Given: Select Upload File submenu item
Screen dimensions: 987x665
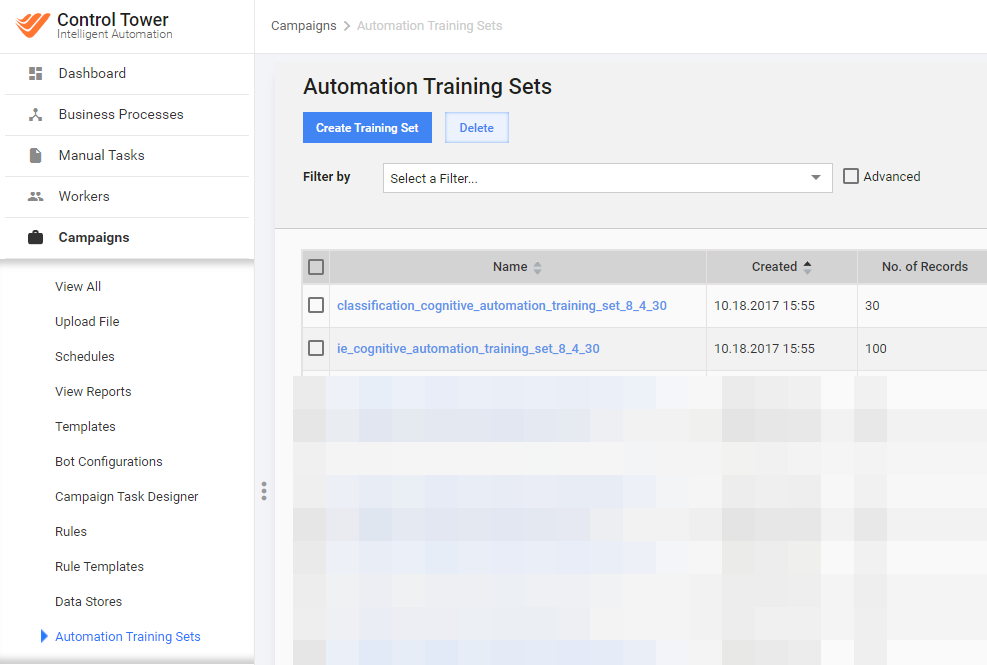Looking at the screenshot, I should [87, 322].
